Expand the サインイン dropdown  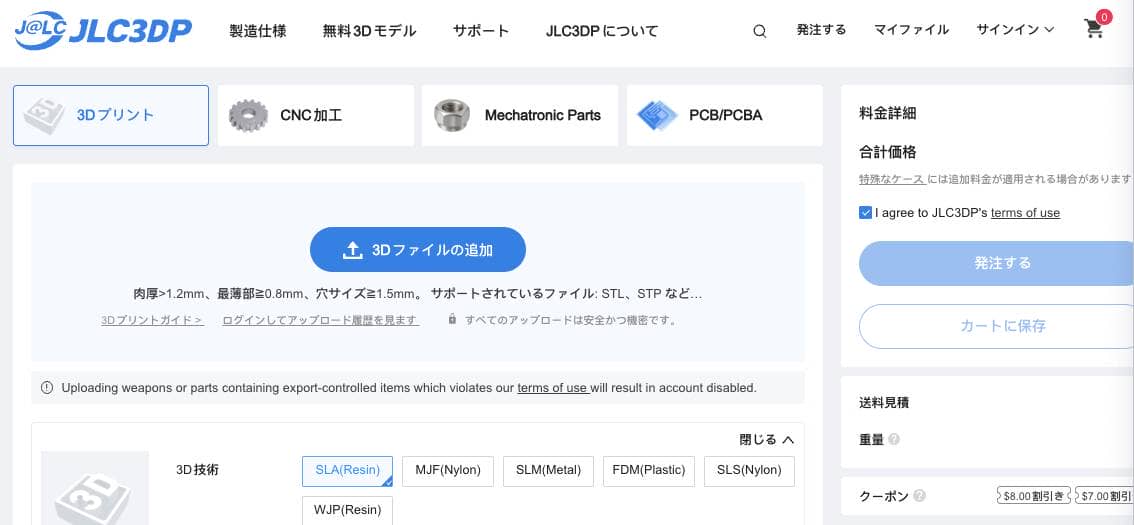1015,30
